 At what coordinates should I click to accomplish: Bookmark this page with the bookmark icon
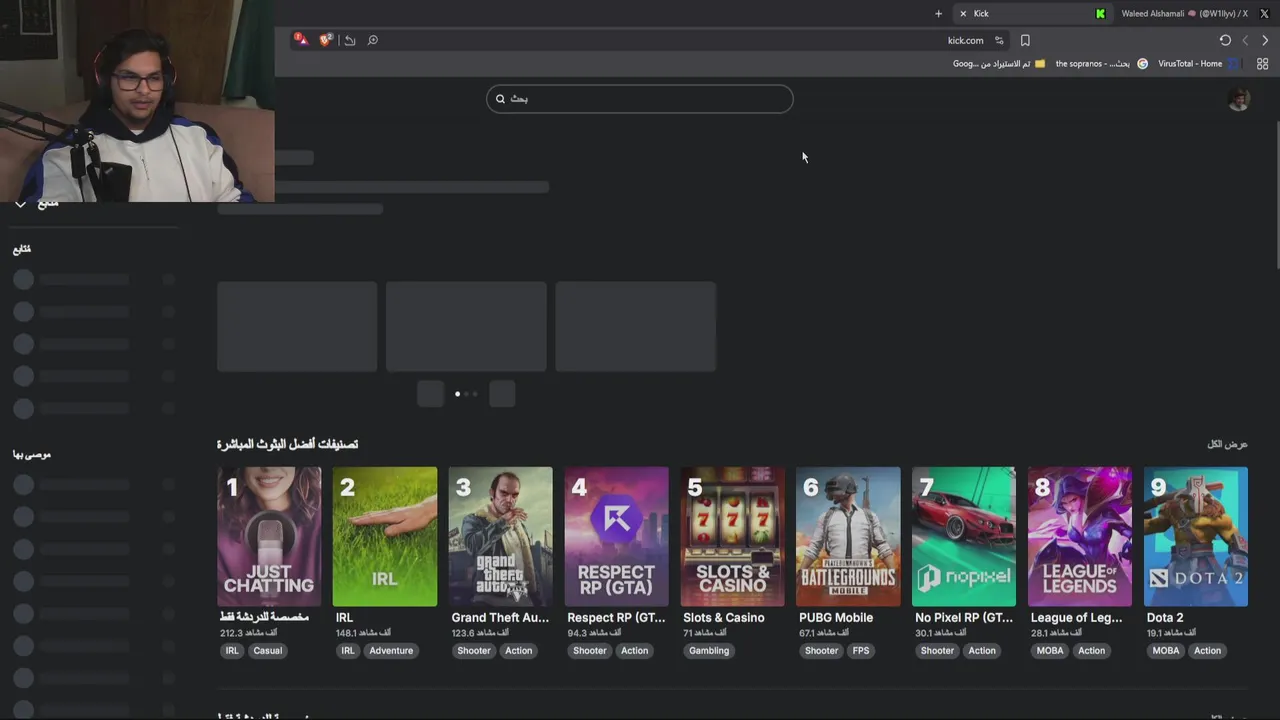pyautogui.click(x=1025, y=40)
